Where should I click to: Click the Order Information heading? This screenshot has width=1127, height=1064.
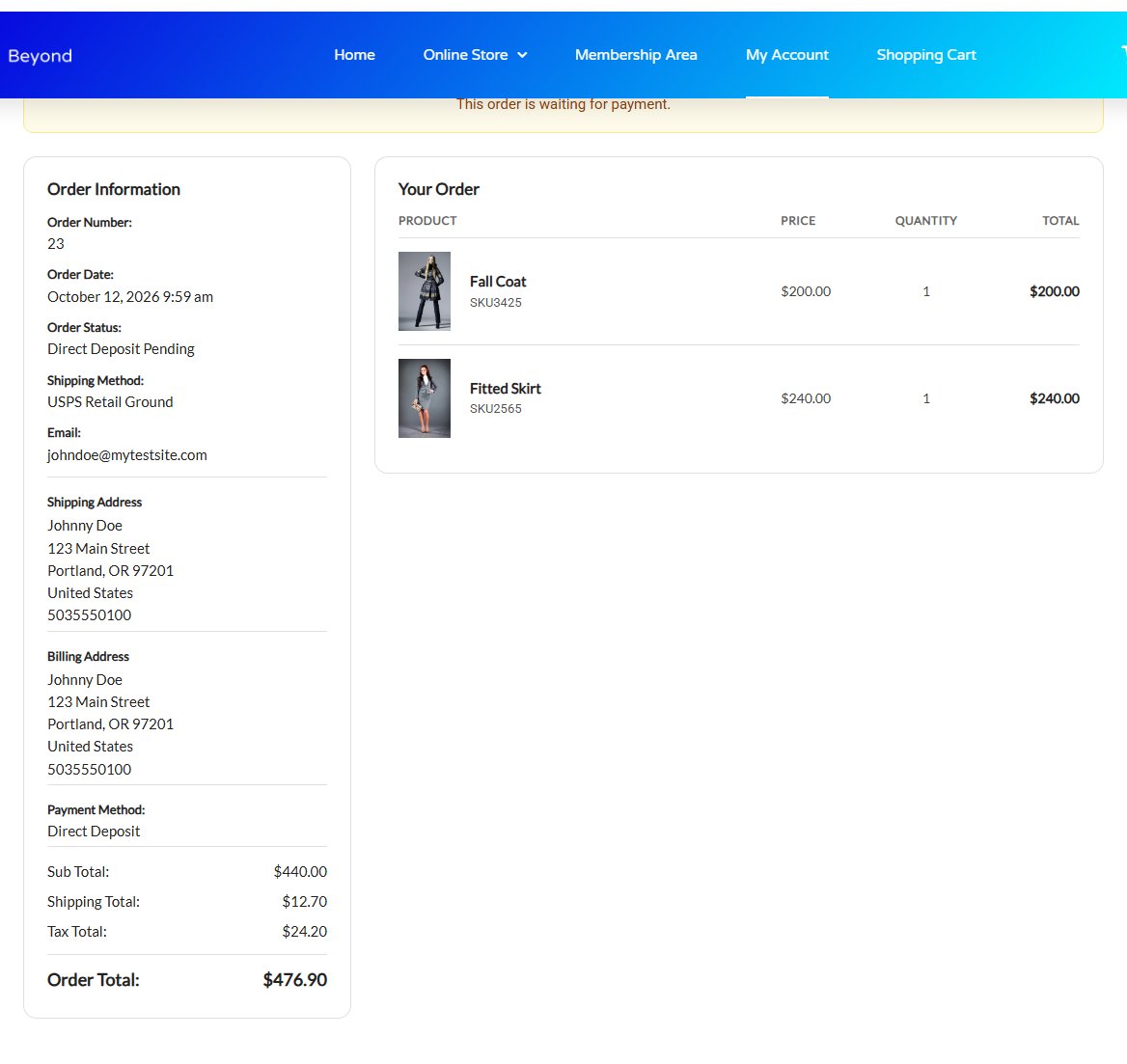click(x=114, y=190)
